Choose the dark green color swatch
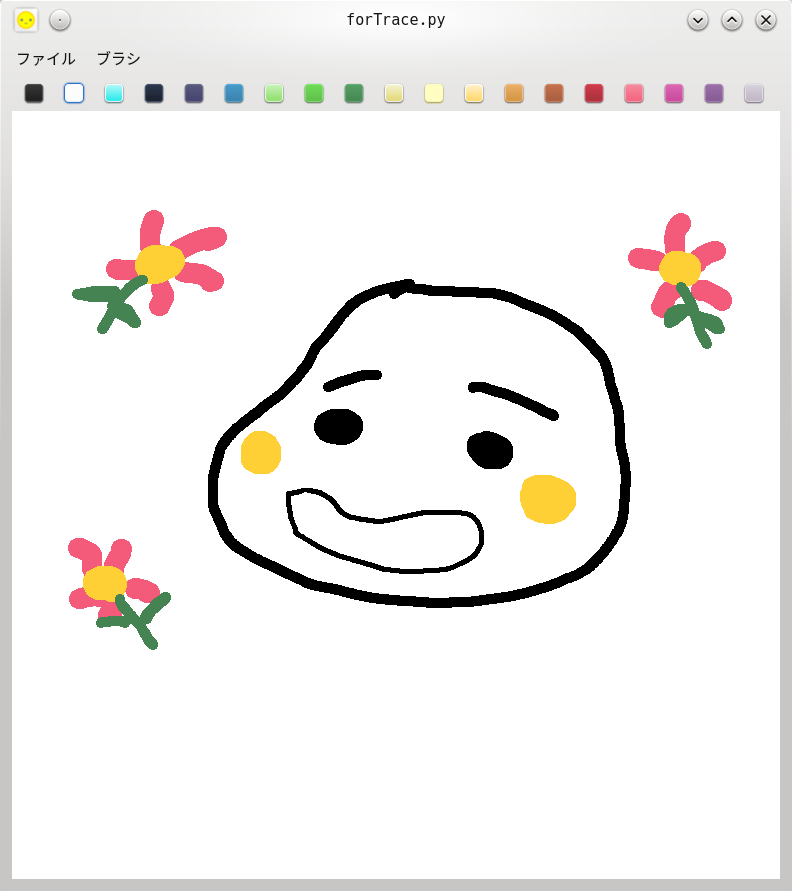Image resolution: width=792 pixels, height=891 pixels. coord(354,93)
